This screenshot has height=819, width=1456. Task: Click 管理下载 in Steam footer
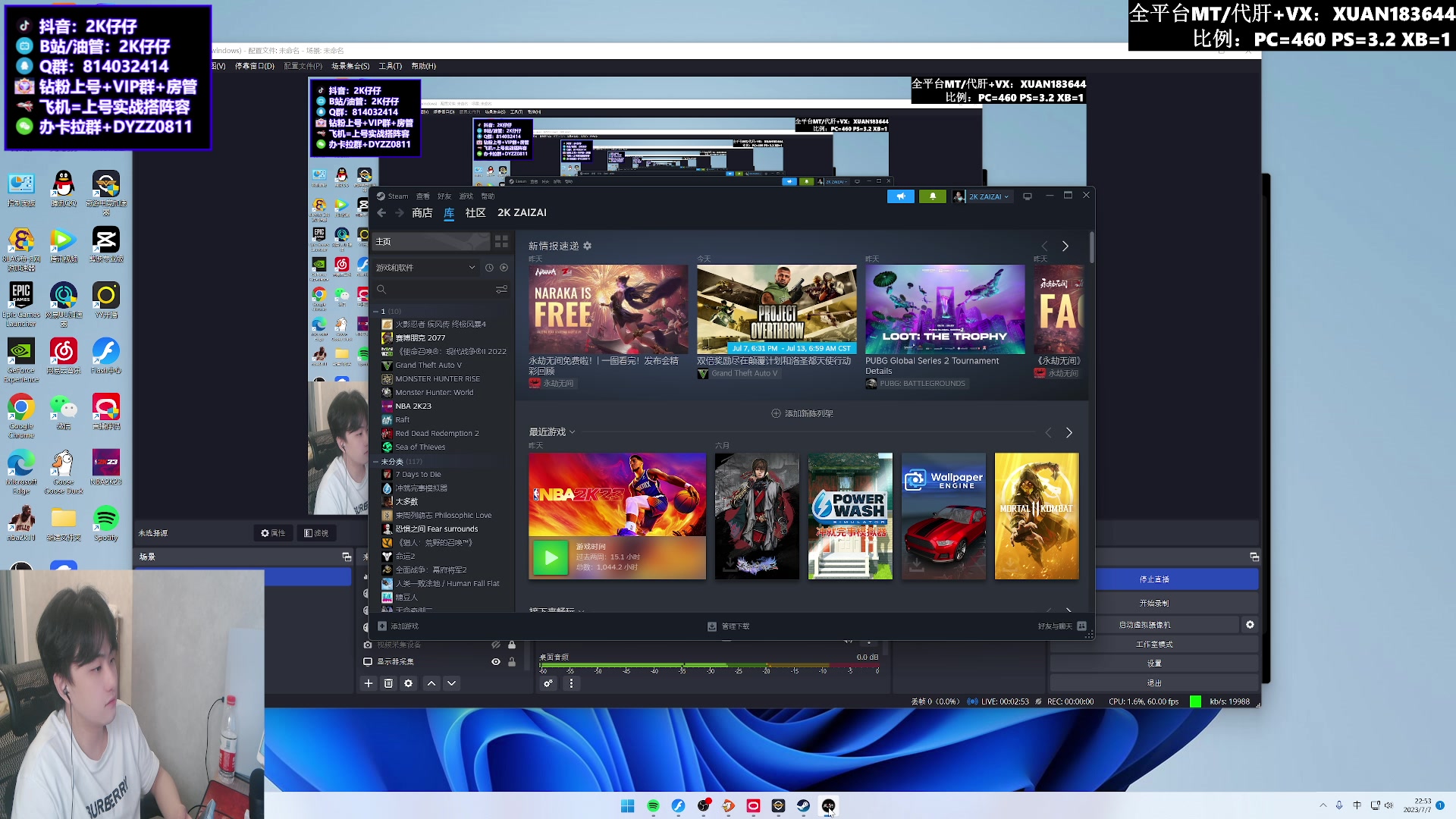coord(729,626)
